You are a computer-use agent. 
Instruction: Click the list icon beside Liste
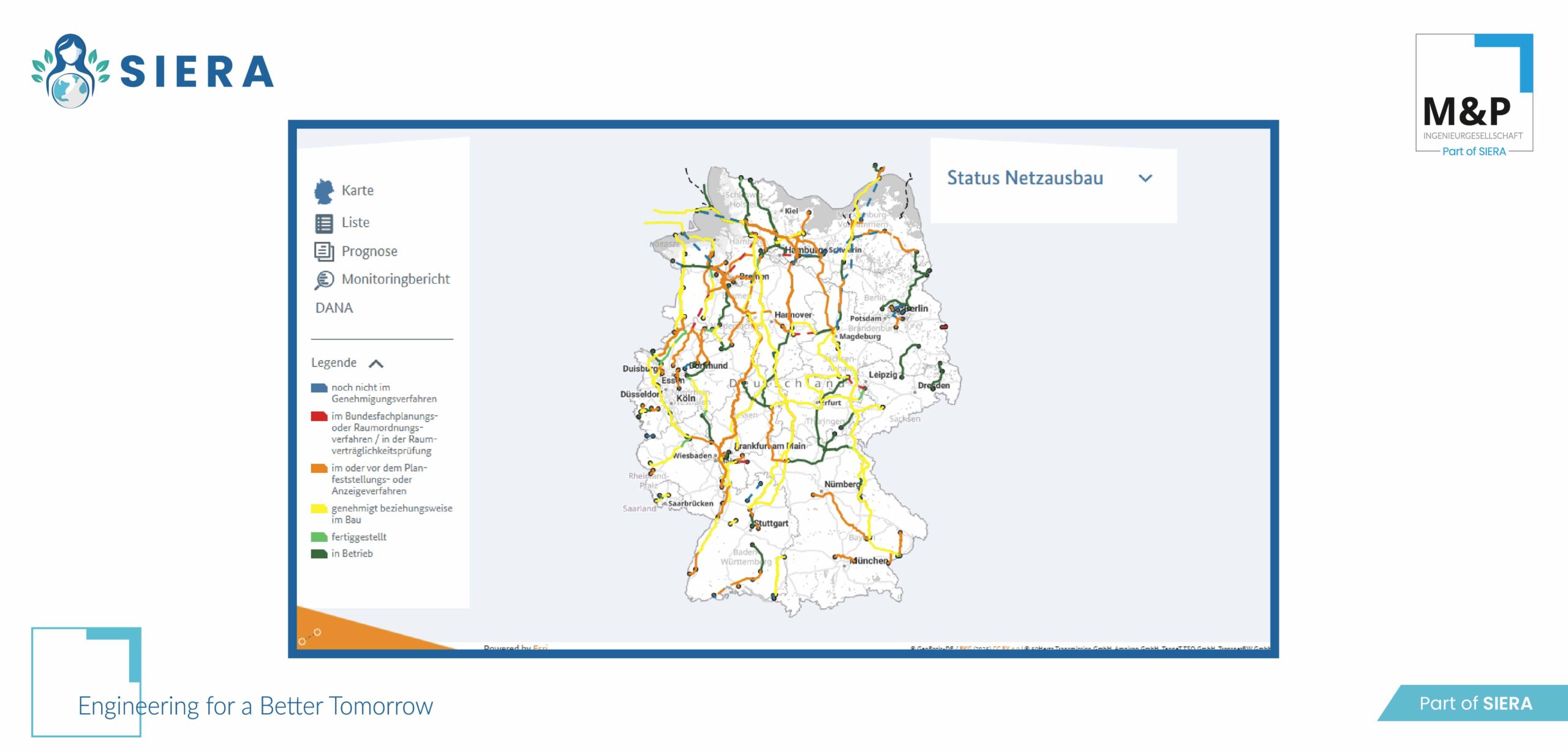[324, 223]
